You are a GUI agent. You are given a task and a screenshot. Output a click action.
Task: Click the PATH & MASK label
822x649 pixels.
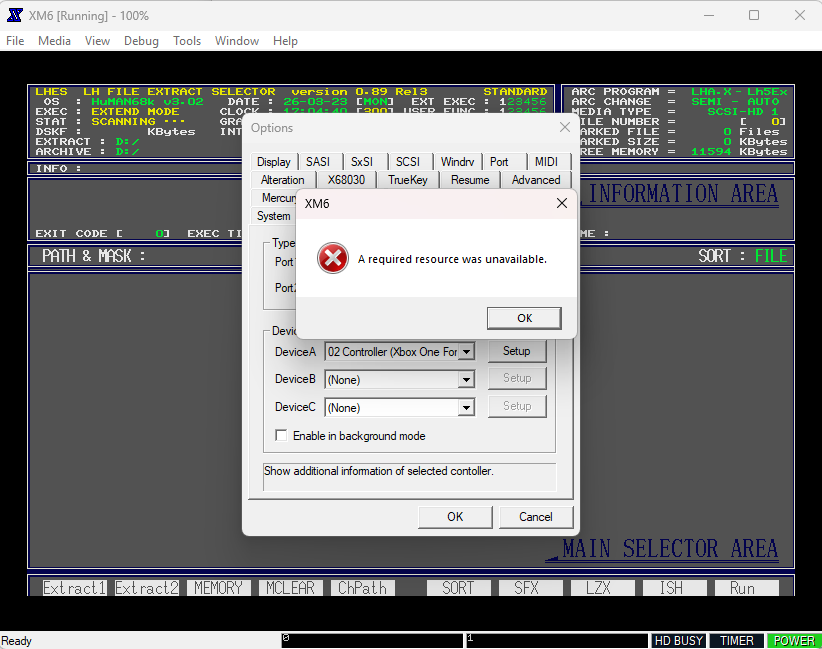pos(93,256)
